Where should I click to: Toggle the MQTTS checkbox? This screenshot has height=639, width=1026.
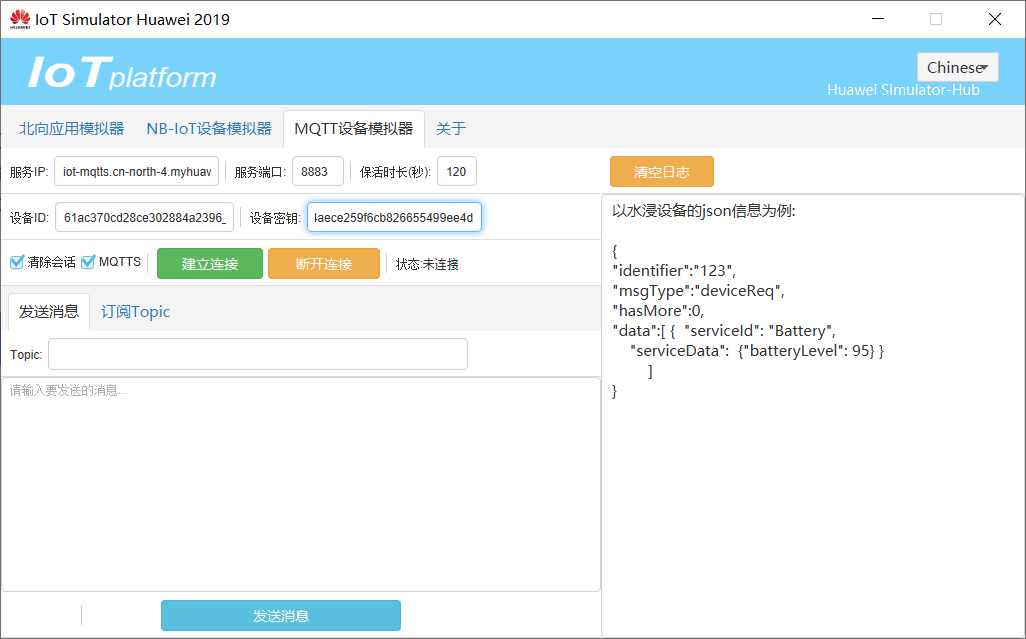point(88,262)
